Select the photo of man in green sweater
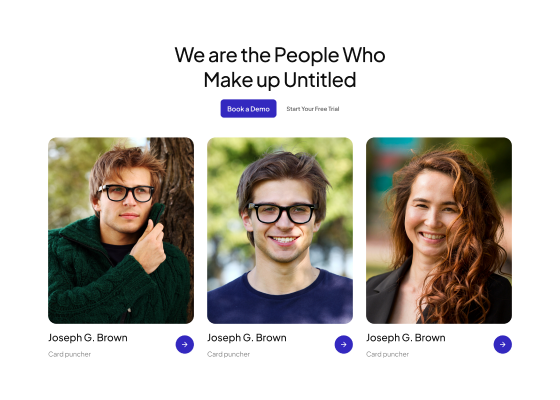The width and height of the screenshot is (560, 400). [121, 230]
